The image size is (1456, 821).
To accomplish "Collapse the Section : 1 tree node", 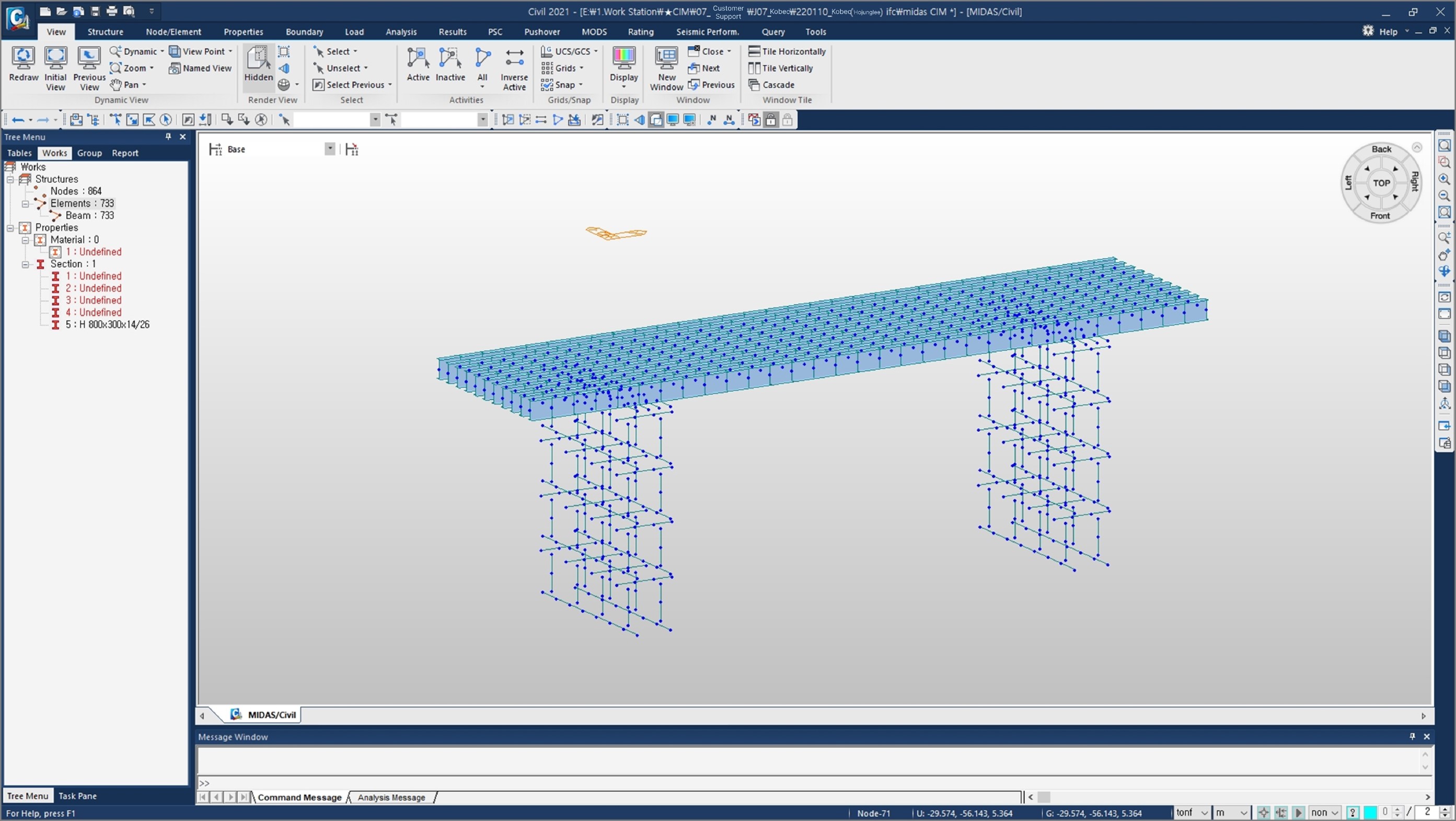I will 25,264.
